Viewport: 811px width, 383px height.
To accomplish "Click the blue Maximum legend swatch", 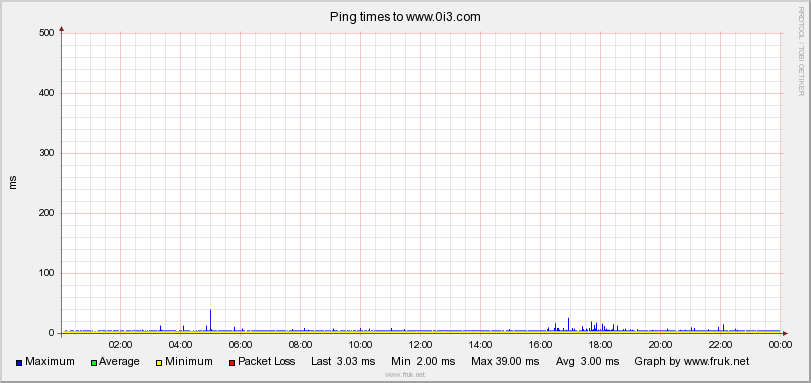I will coord(19,363).
